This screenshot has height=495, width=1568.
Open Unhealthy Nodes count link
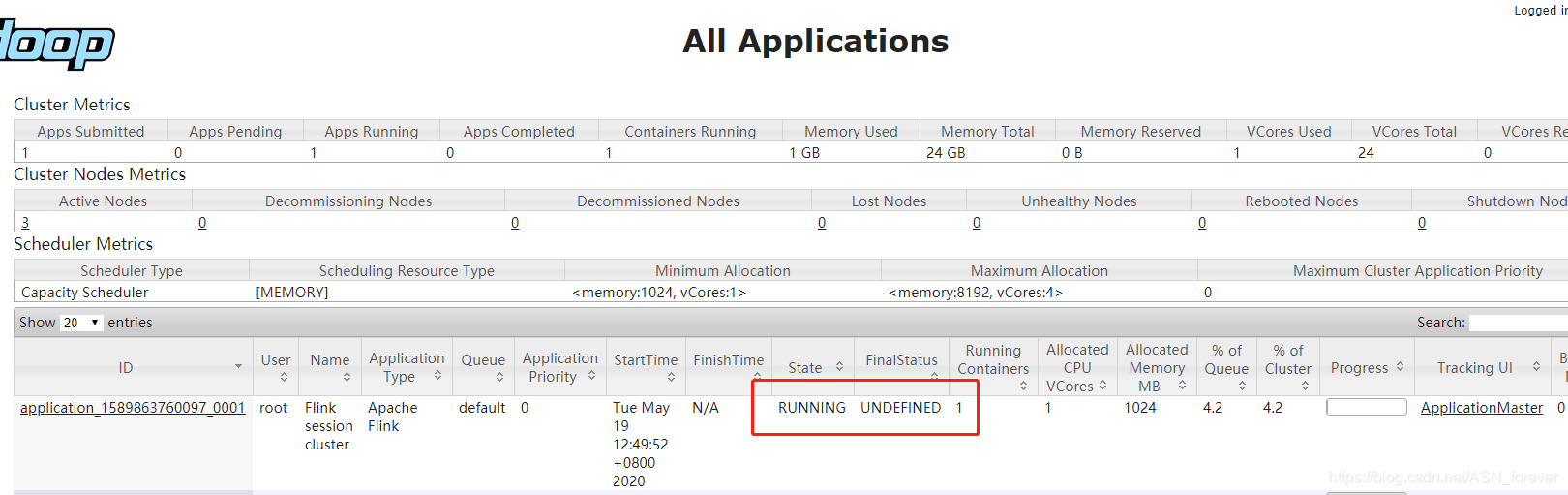click(977, 223)
